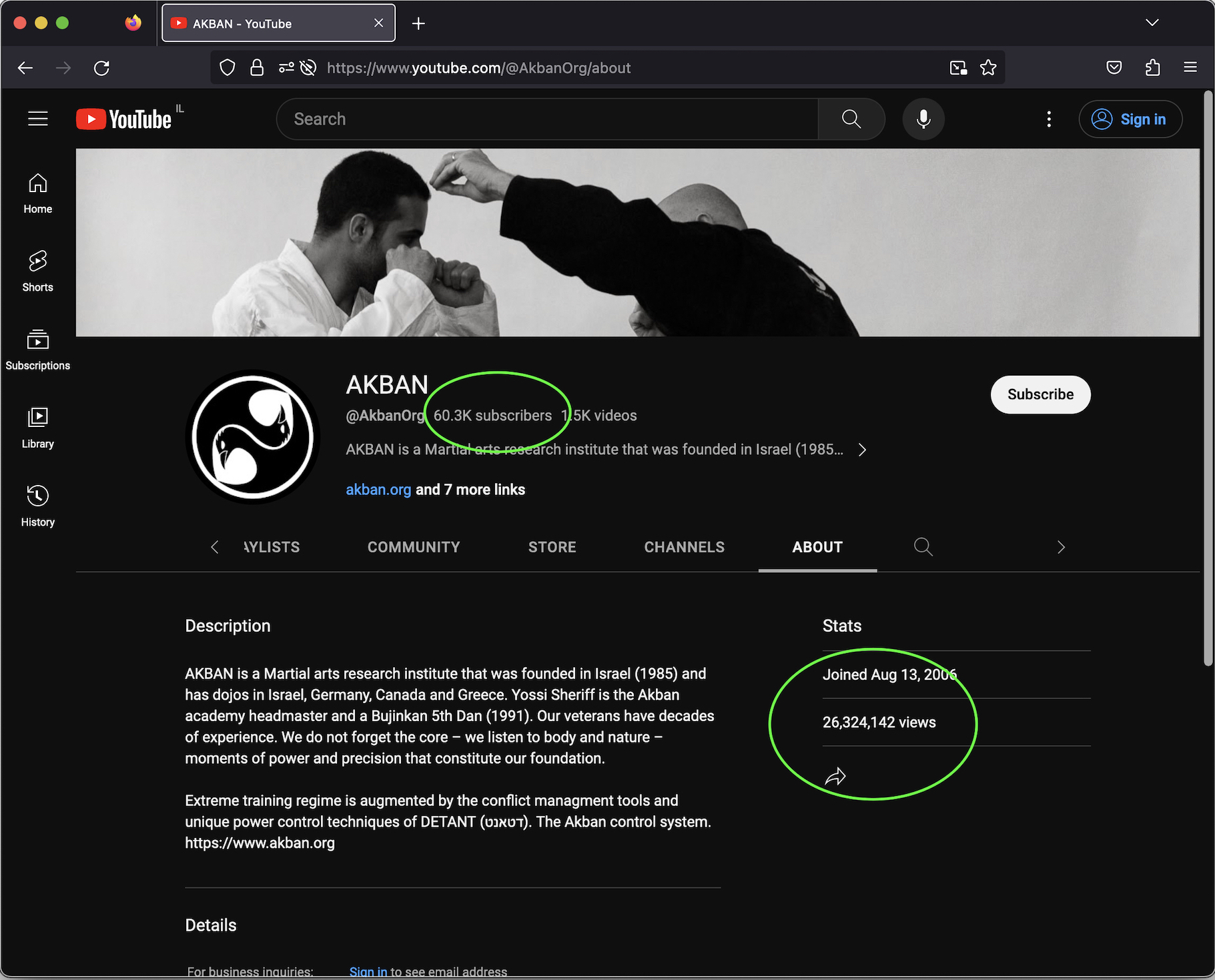Open History in the sidebar
1215x980 pixels.
(38, 506)
